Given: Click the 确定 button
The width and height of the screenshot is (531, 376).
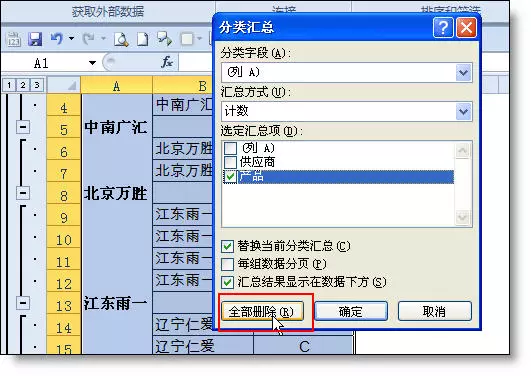Looking at the screenshot, I should click(x=351, y=311).
